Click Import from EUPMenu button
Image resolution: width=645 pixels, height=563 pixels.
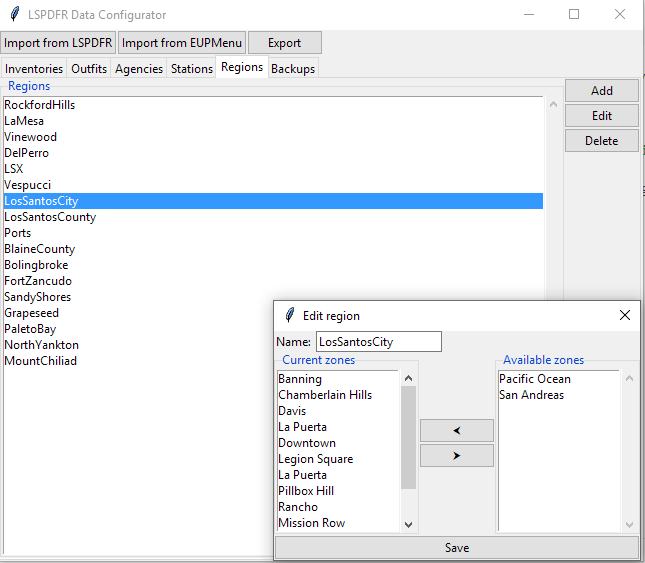[182, 43]
